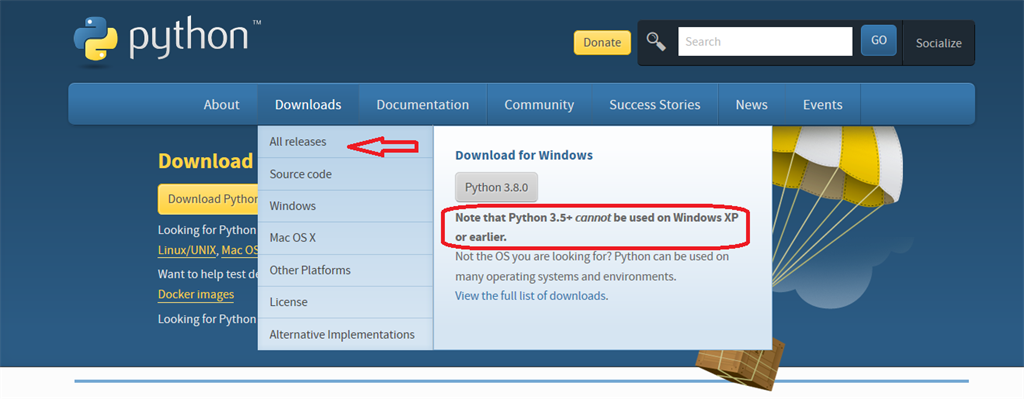Click the GO search button
The width and height of the screenshot is (1024, 399).
[878, 40]
